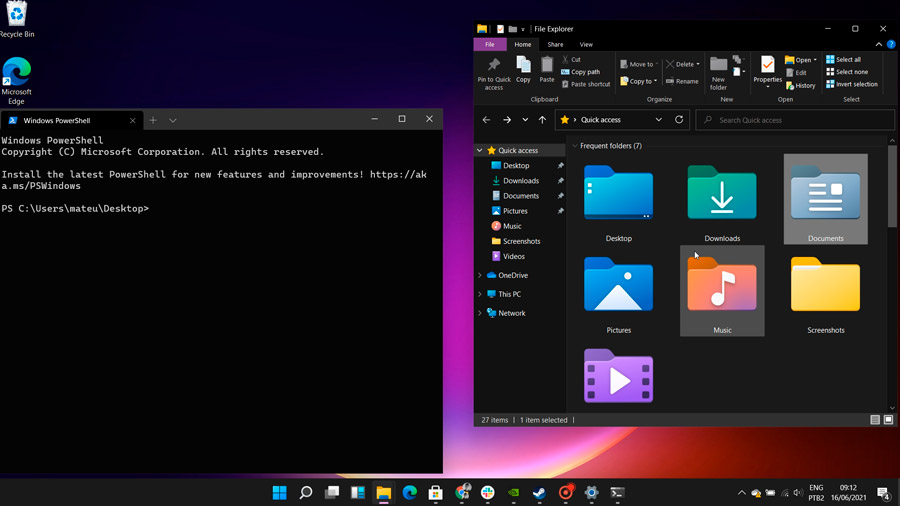
Task: Switch to large icons view in status bar
Action: pos(889,420)
